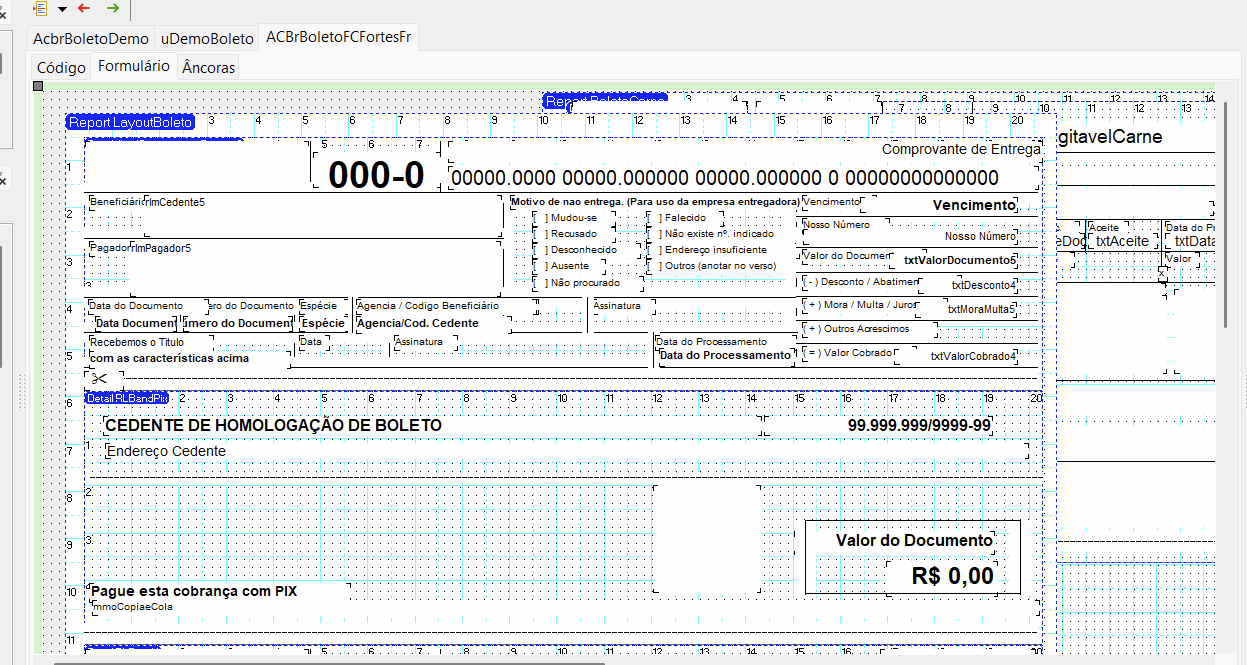1247x665 pixels.
Task: Select the R$ 0,00 value label
Action: click(x=952, y=576)
